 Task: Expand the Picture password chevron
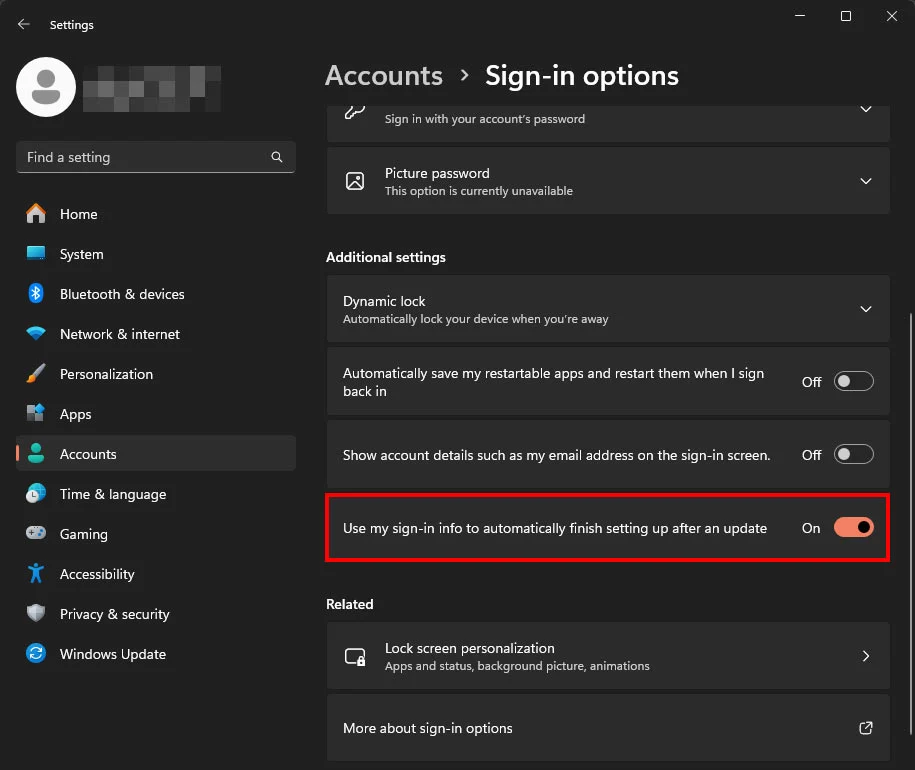(x=866, y=181)
